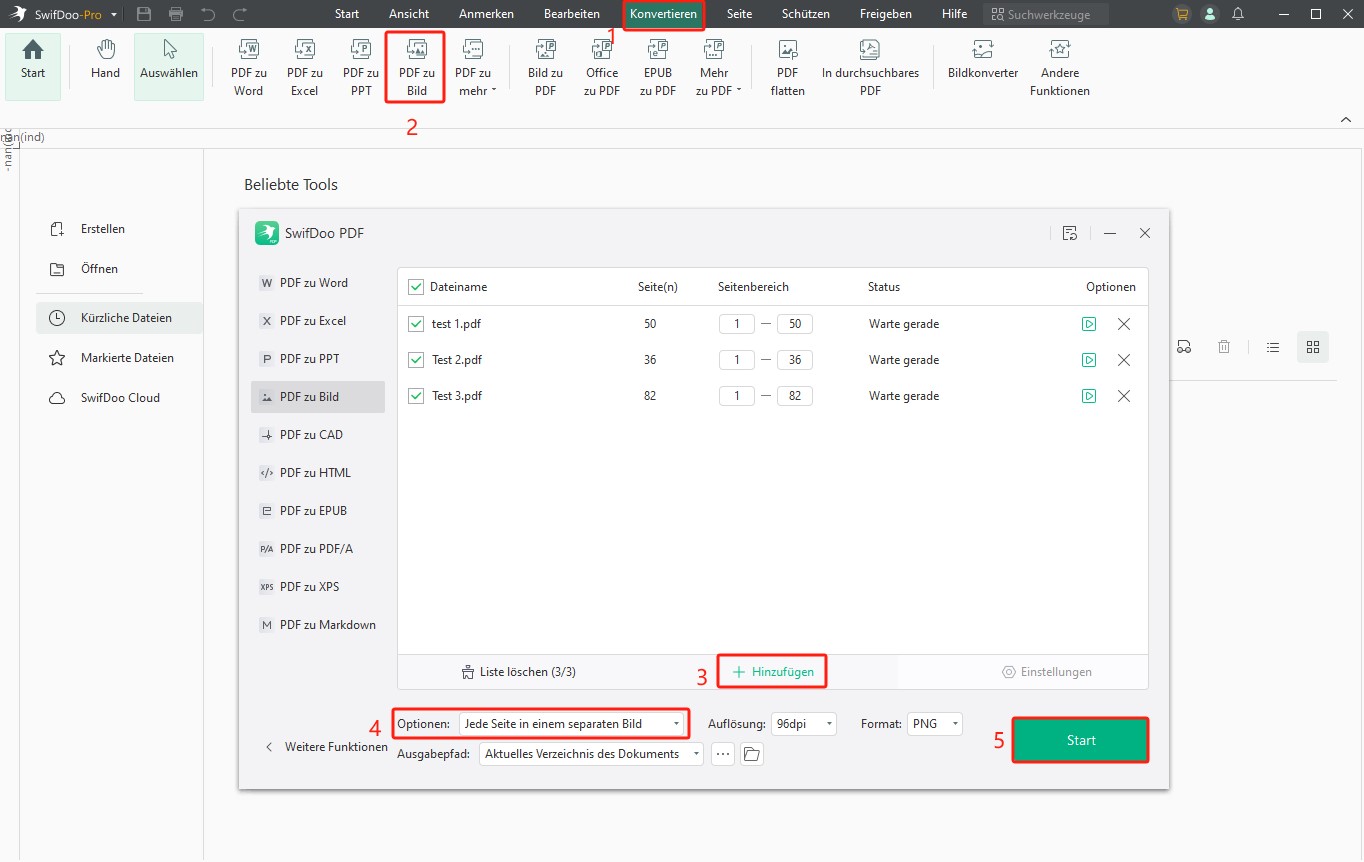Remove test 1.pdf with its X icon

[x=1124, y=324]
